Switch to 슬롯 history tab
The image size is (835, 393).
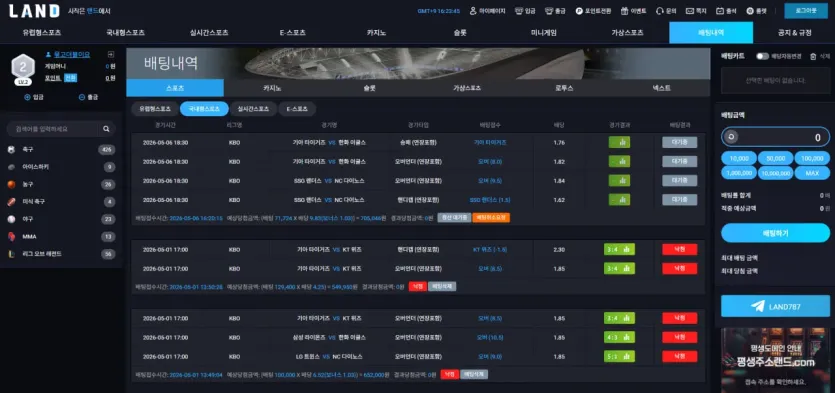370,88
